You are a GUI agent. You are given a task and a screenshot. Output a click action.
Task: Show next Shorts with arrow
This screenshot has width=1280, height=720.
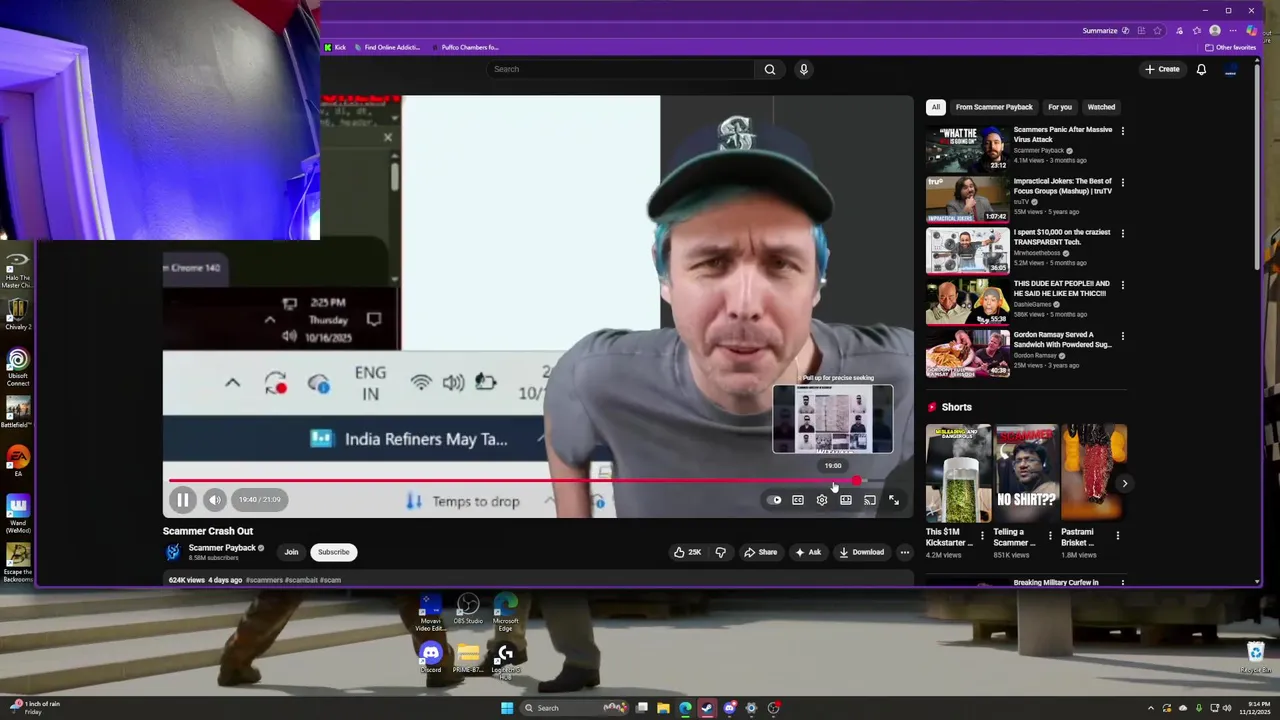pyautogui.click(x=1124, y=484)
